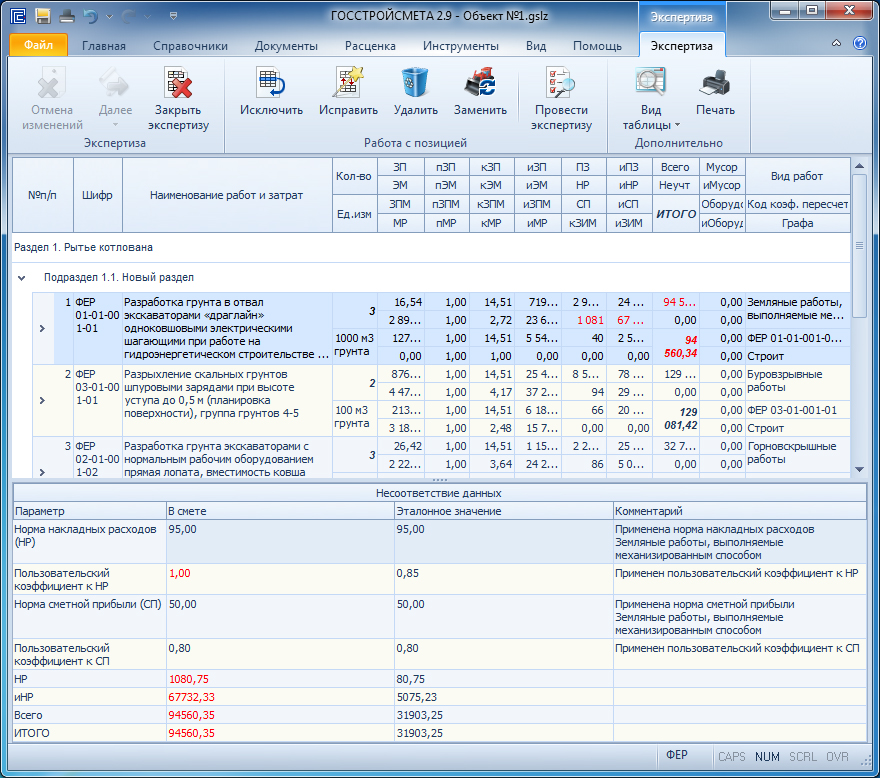
Task: Click the table vertical scrollbar thumb
Action: pyautogui.click(x=859, y=246)
